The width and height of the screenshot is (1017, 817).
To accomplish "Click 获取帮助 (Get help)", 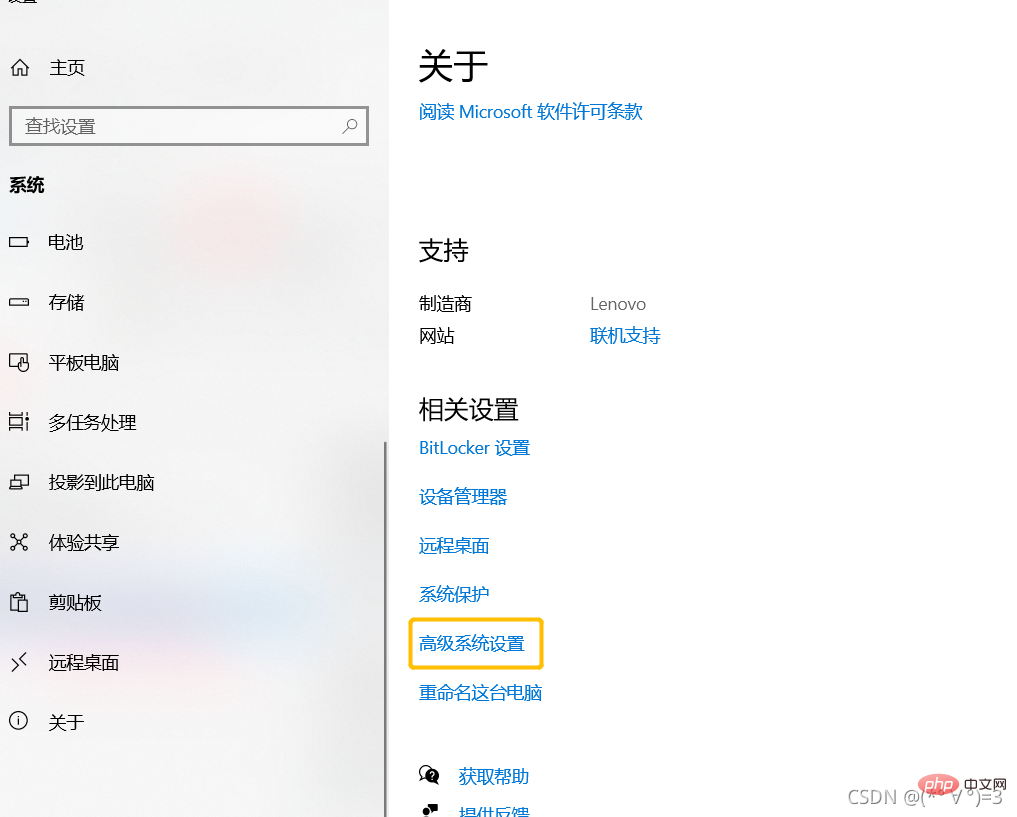I will point(493,776).
